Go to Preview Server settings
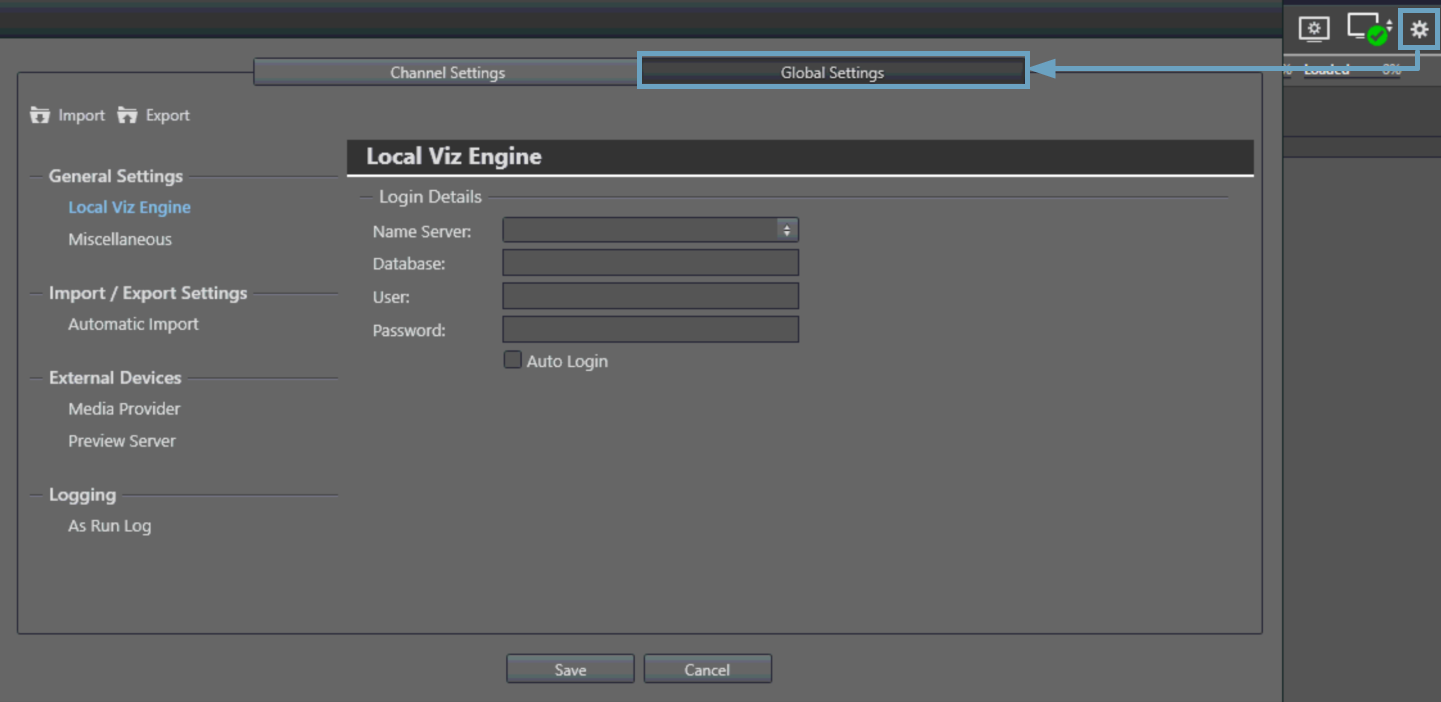Viewport: 1441px width, 702px height. tap(122, 441)
